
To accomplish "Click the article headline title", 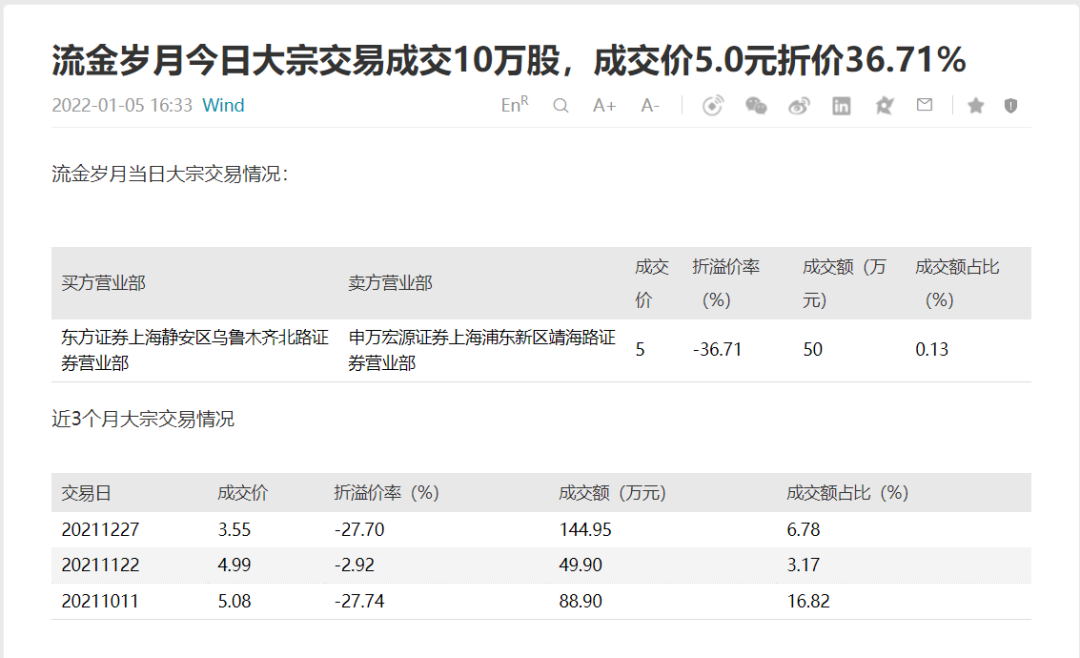I will [508, 61].
